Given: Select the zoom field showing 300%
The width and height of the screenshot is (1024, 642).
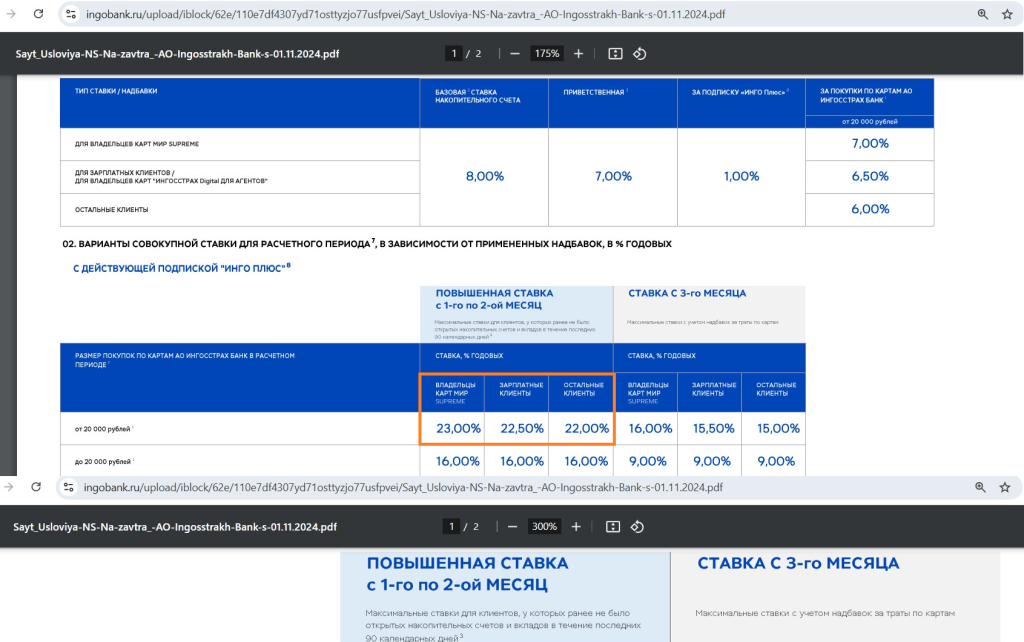Looking at the screenshot, I should (x=545, y=526).
